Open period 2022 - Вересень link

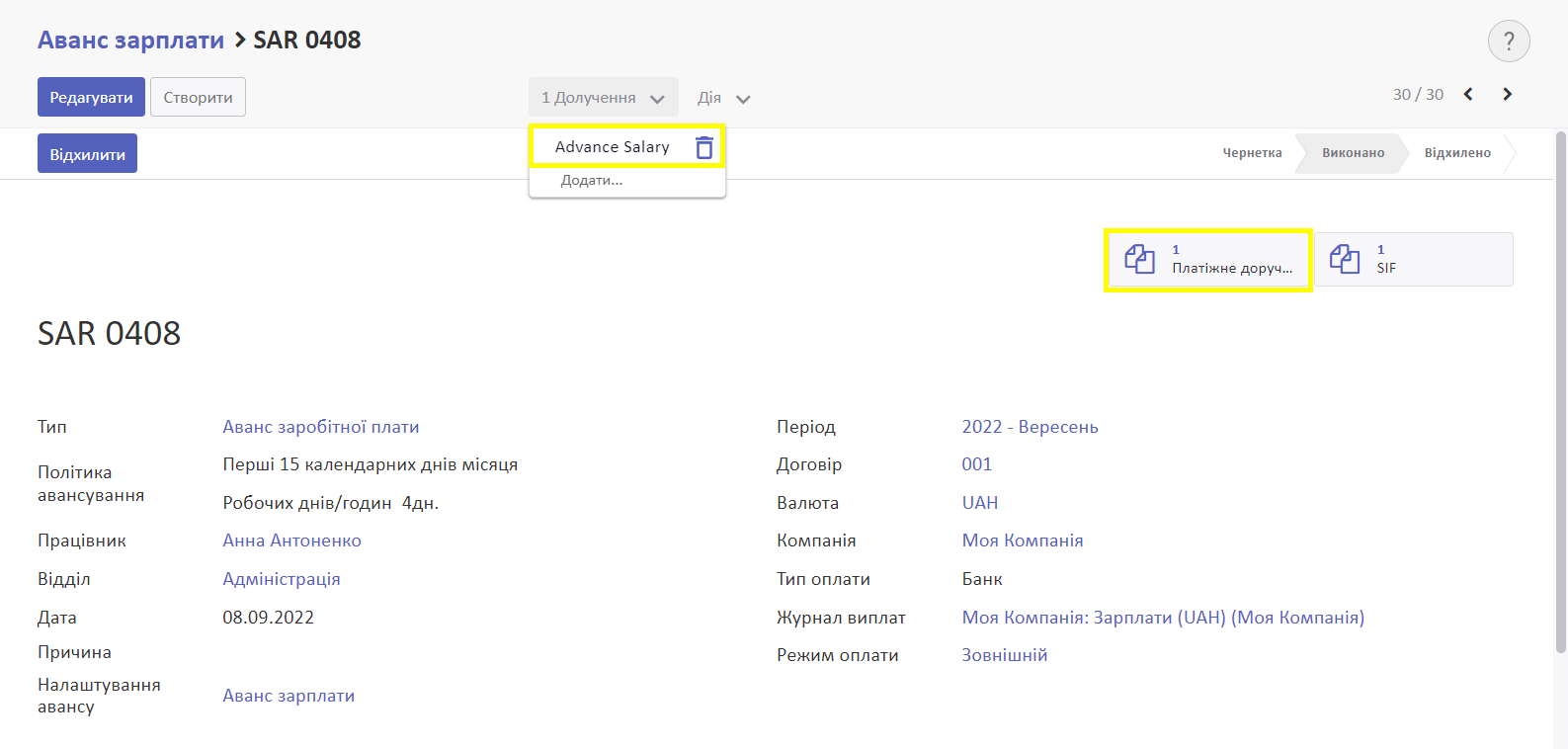pos(1030,427)
